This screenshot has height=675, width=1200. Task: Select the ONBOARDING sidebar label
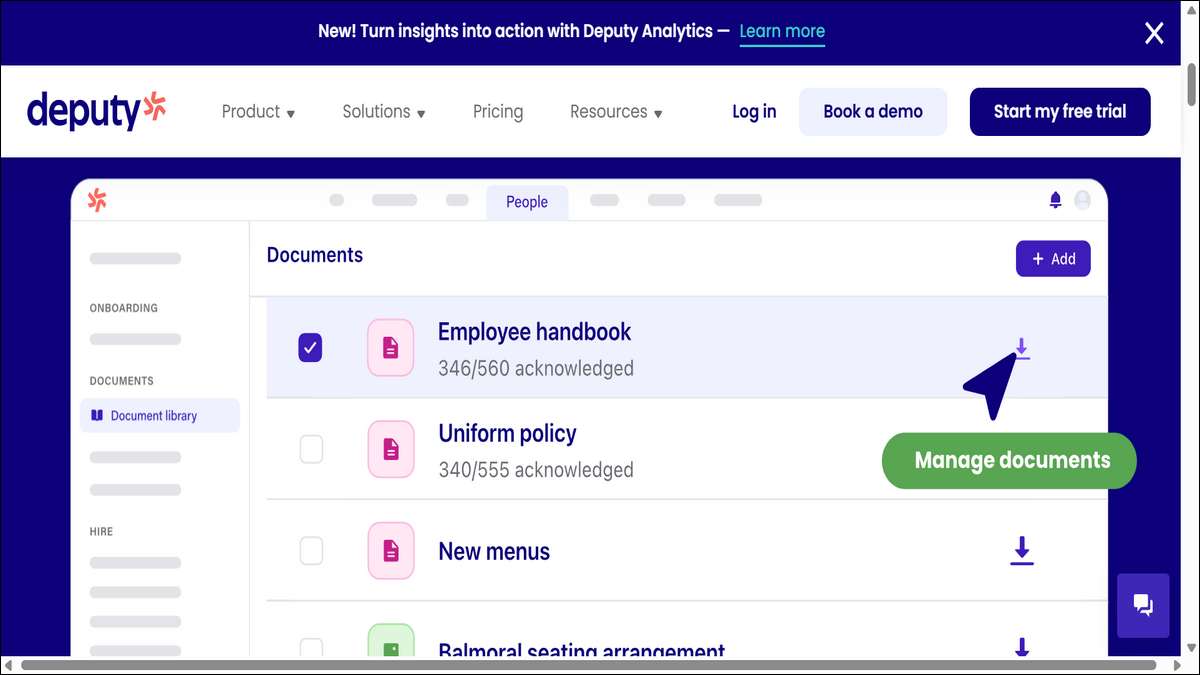click(124, 308)
